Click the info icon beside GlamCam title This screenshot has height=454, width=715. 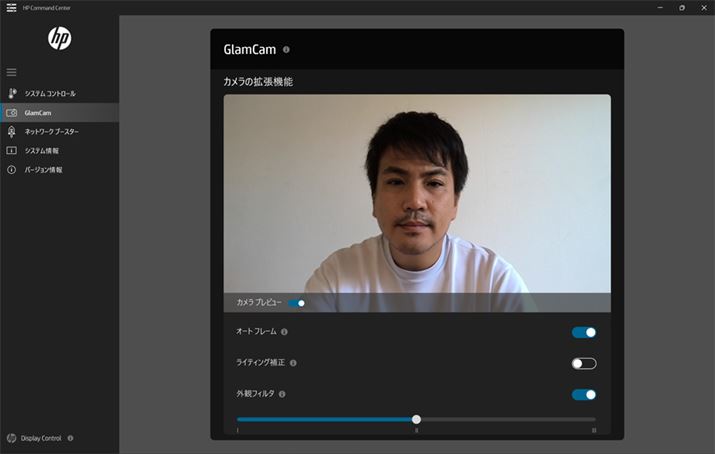point(287,49)
